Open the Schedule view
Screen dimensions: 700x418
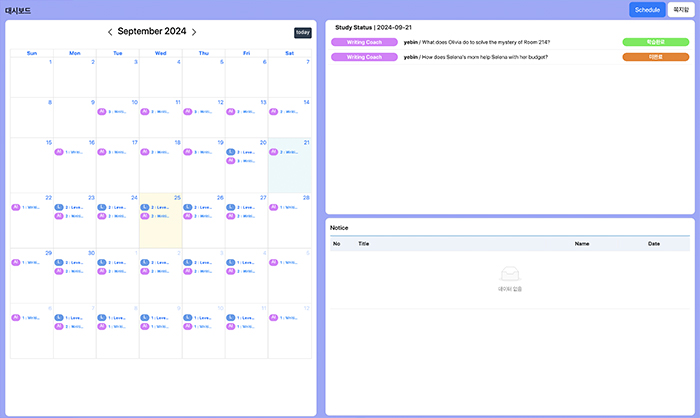point(647,9)
